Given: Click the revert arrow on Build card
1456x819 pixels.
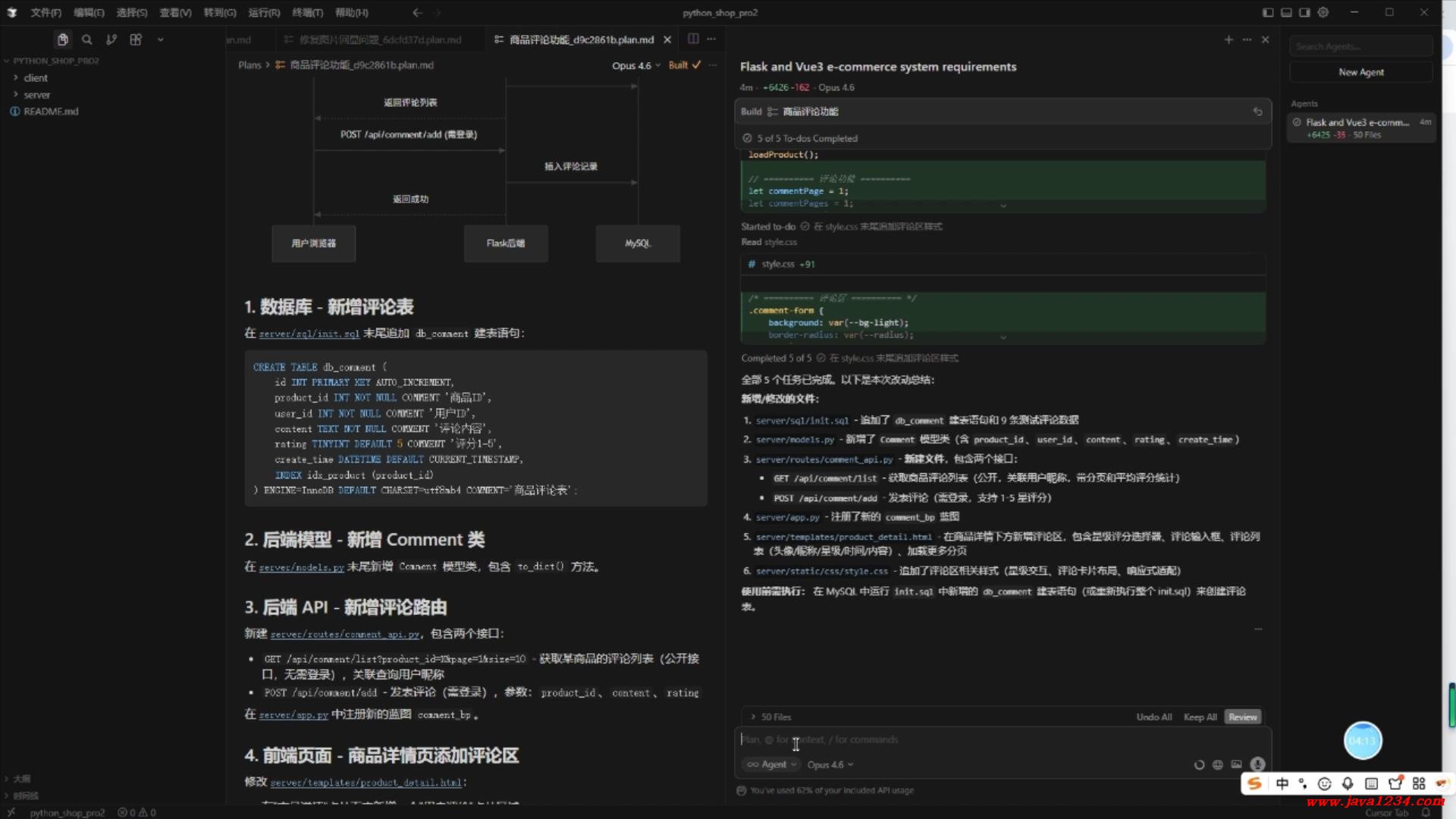Looking at the screenshot, I should point(1257,111).
